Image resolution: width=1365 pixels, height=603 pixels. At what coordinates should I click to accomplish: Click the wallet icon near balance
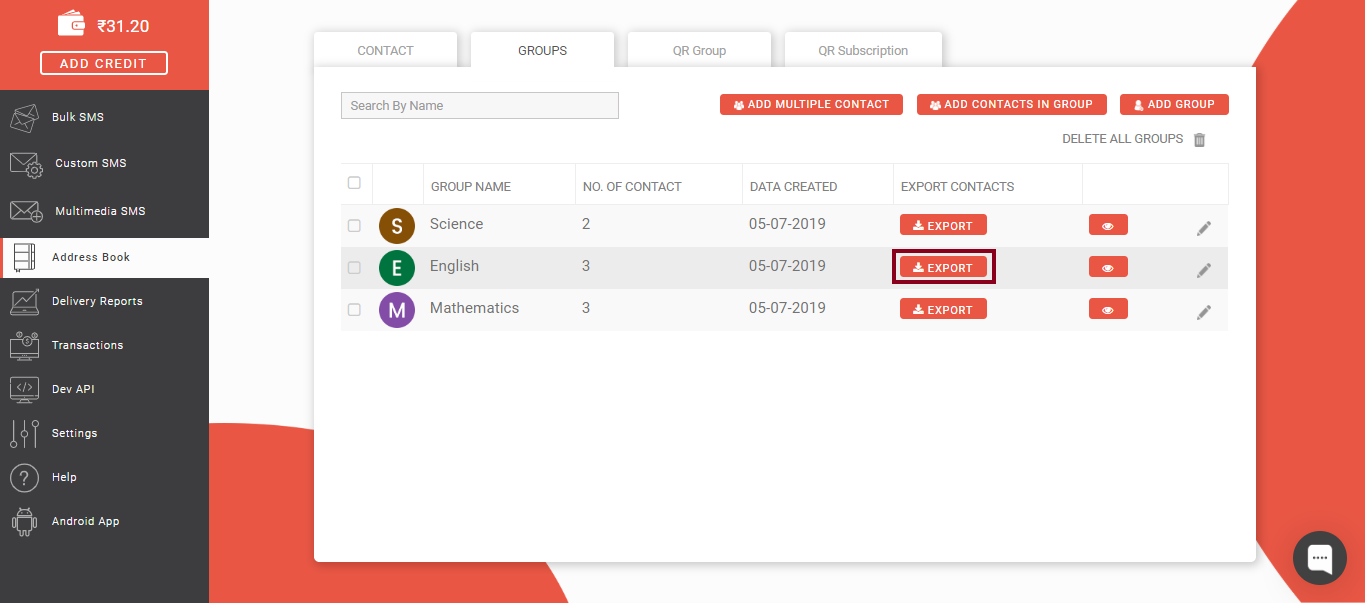(x=71, y=24)
